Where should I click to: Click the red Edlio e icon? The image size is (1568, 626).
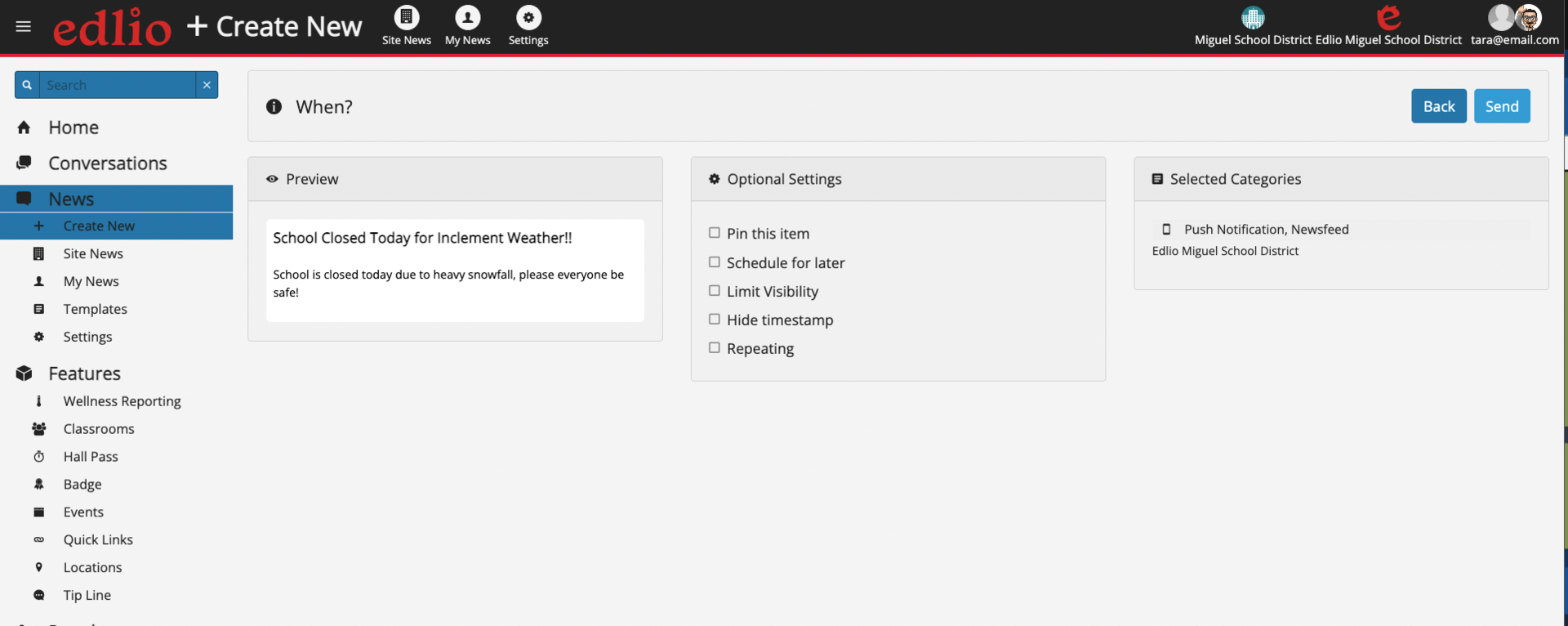(1388, 16)
